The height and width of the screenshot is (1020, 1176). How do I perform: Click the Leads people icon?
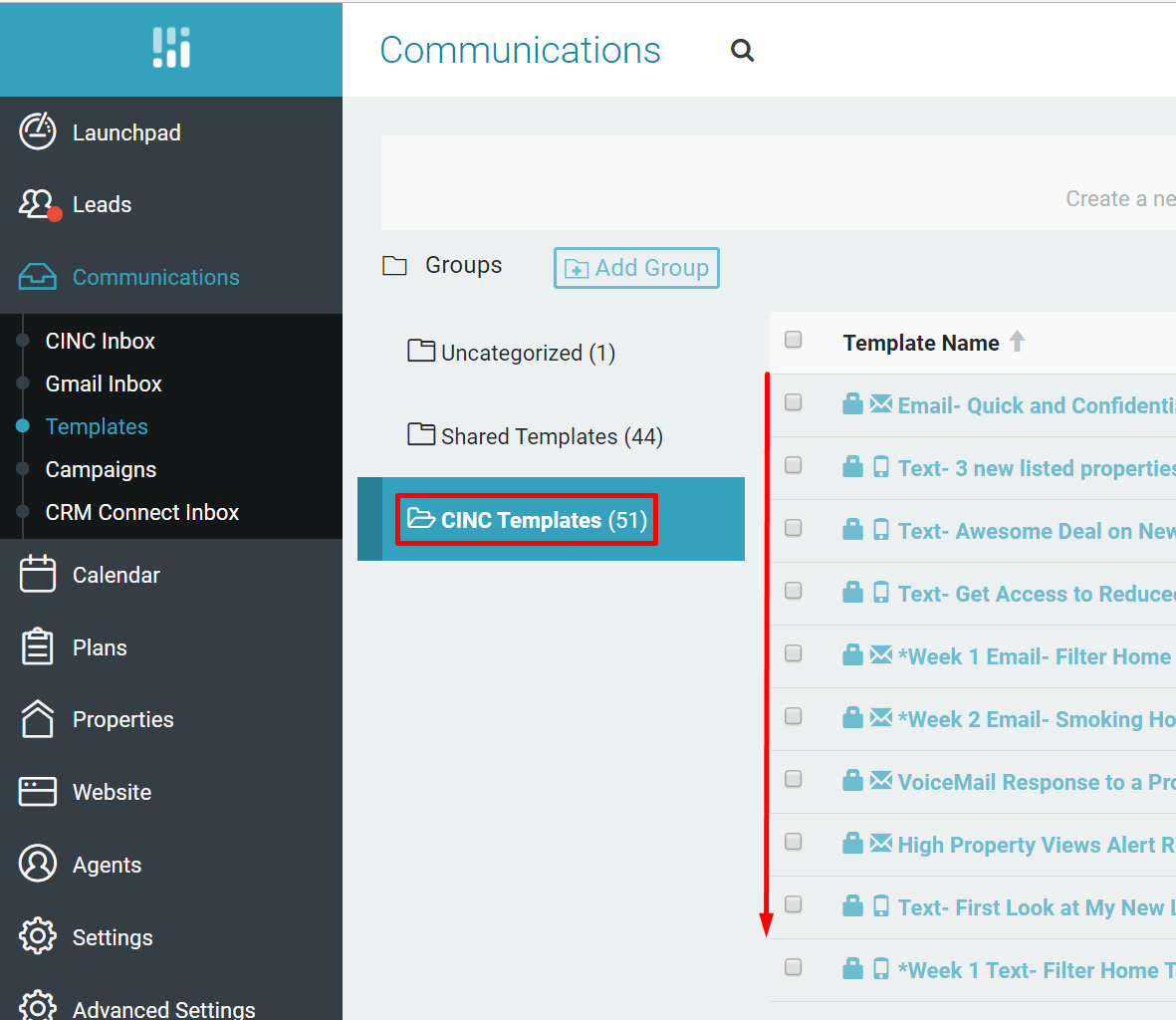point(38,204)
